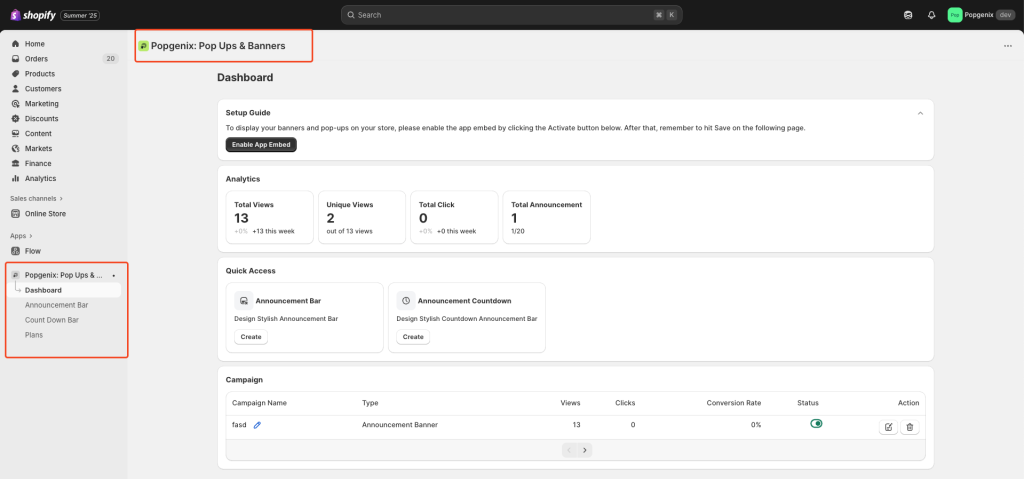Click Announcement Banner type cell
1024x479 pixels.
pyautogui.click(x=400, y=425)
